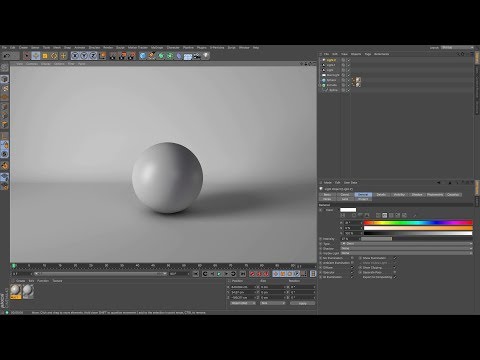
Task: Toggle the Show Illumination checkbox
Action: point(395,258)
